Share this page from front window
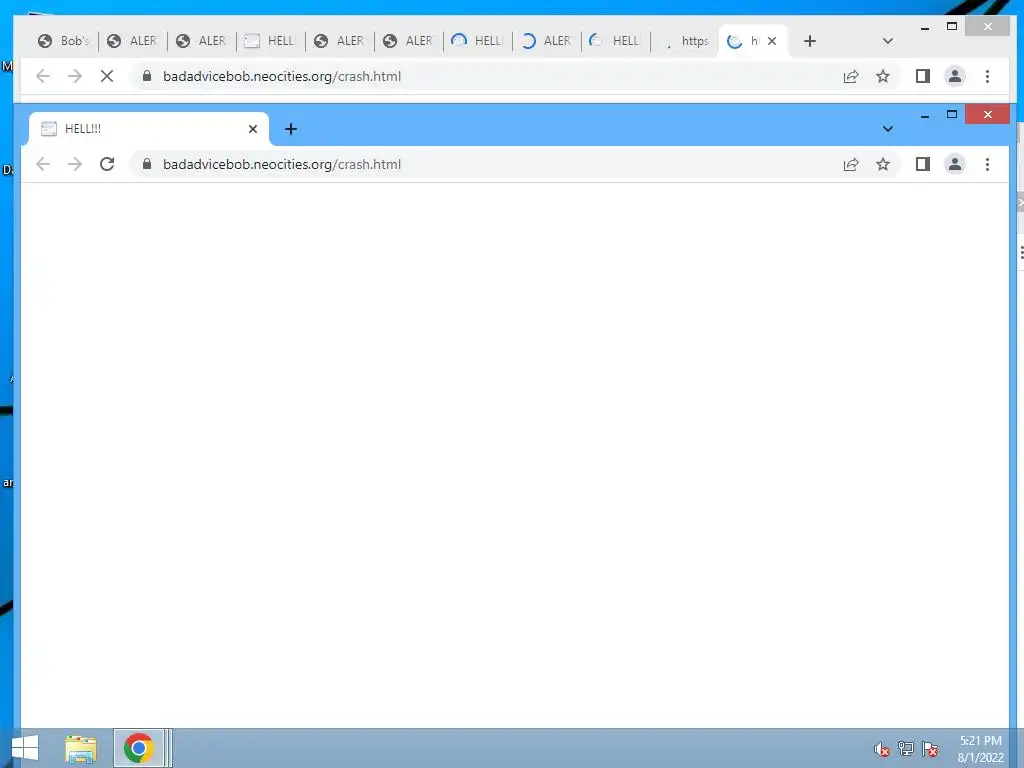The width and height of the screenshot is (1024, 768). (851, 165)
